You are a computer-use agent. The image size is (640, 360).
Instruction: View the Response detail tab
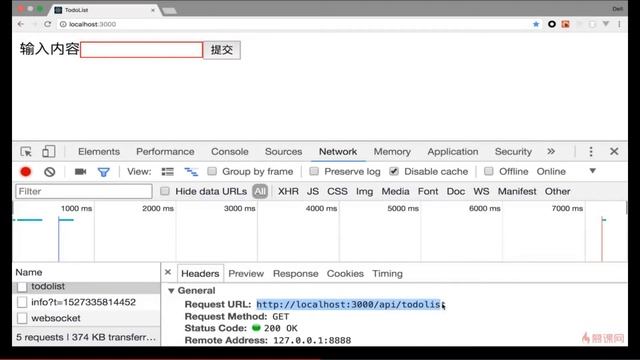point(296,273)
